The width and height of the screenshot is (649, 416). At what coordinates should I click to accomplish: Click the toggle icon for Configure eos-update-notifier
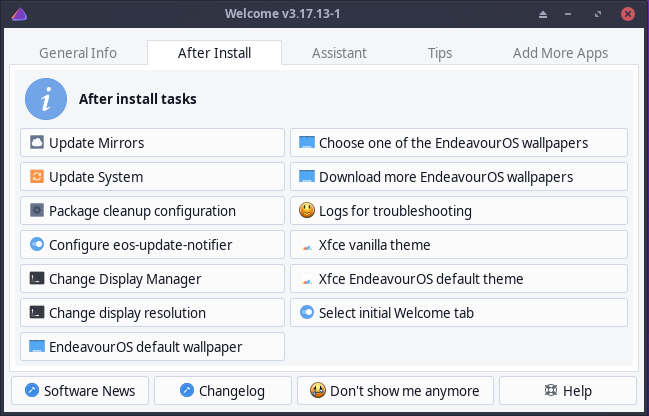pyautogui.click(x=37, y=244)
